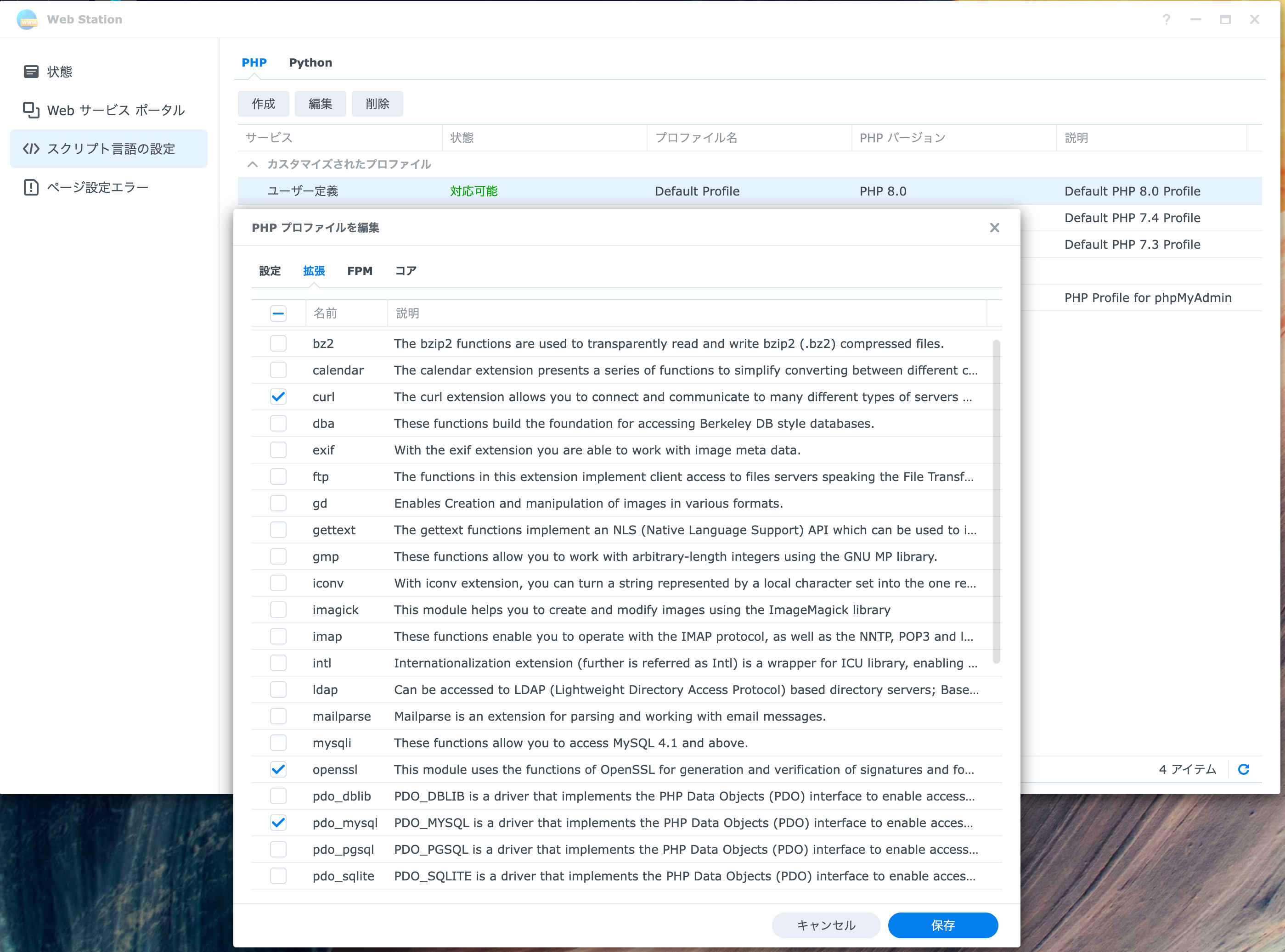This screenshot has width=1285, height=952.
Task: Open Web サービス ポータル sidebar icon
Action: coord(31,110)
